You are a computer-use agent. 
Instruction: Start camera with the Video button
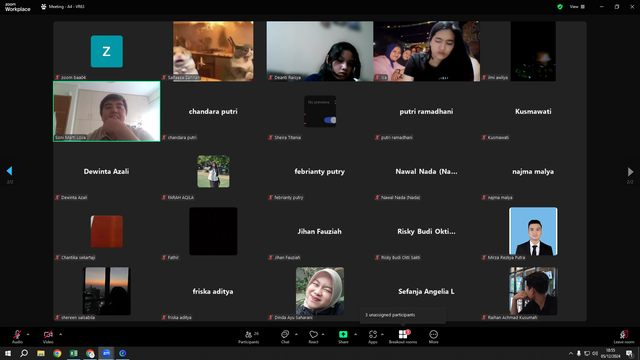(x=48, y=337)
